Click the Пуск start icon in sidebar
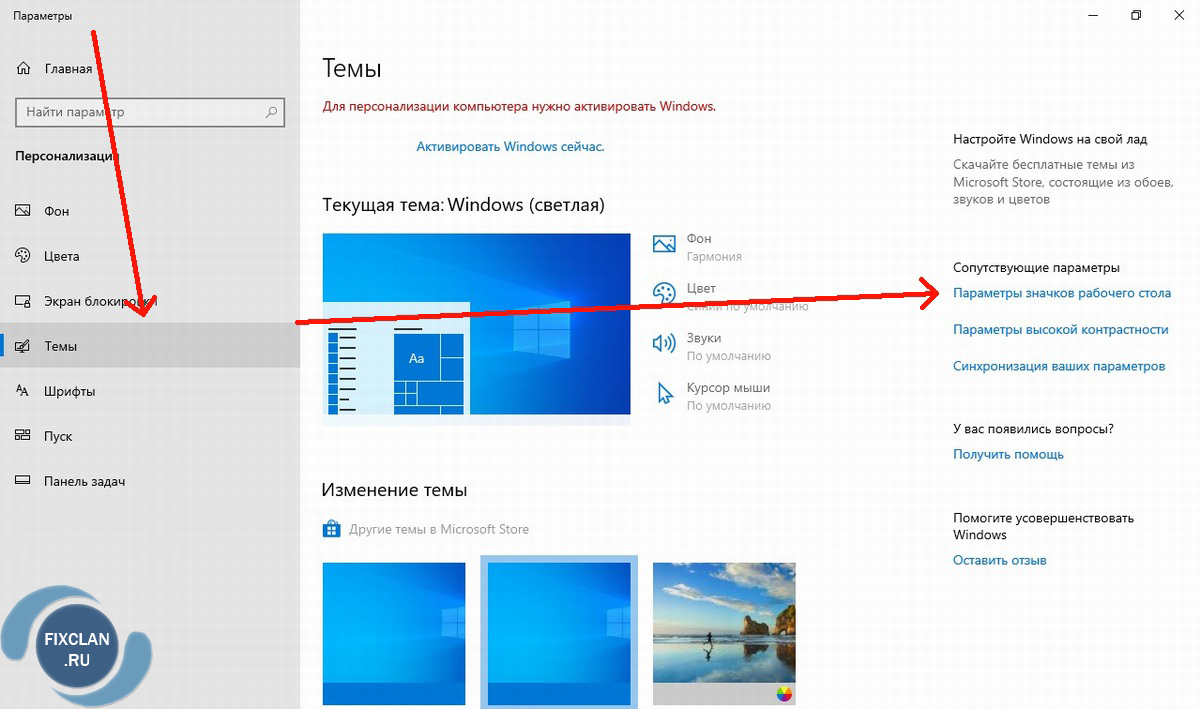The width and height of the screenshot is (1200, 709). (x=24, y=436)
